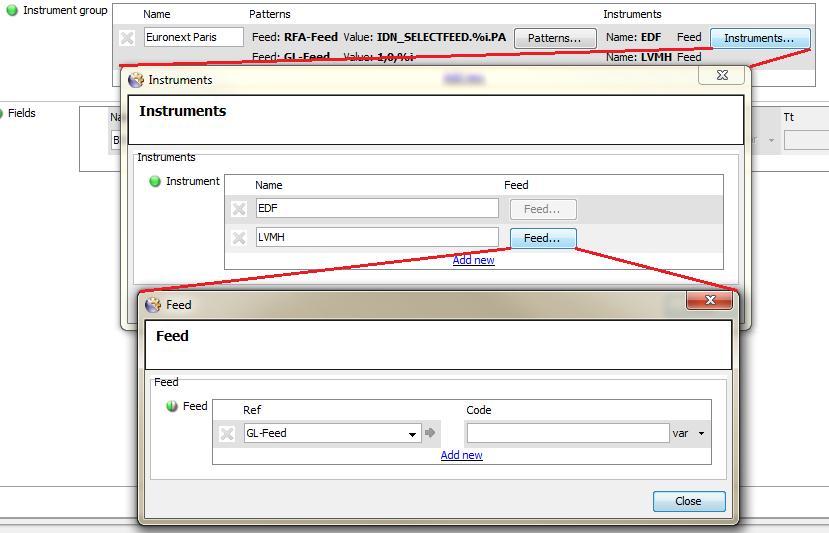Click the green Instrument status icon
The image size is (829, 533).
click(x=155, y=182)
